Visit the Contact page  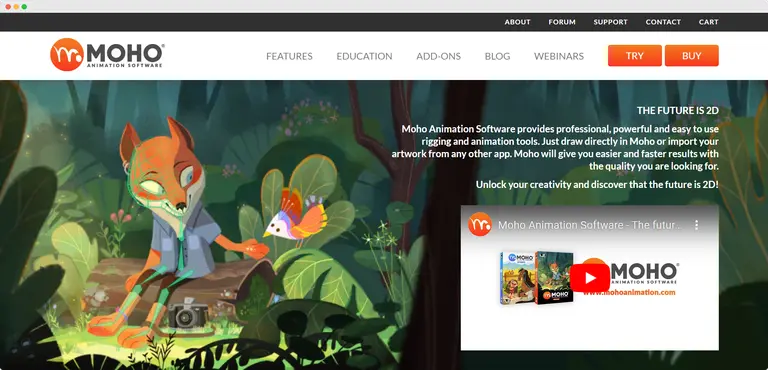[x=663, y=22]
